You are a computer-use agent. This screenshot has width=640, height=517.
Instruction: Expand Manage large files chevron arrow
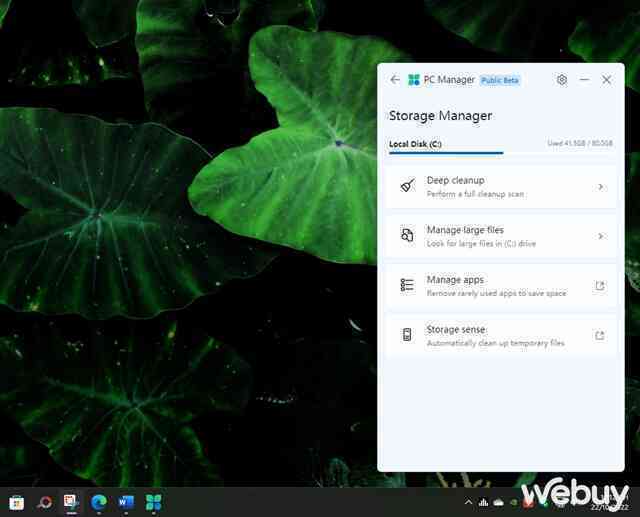600,236
